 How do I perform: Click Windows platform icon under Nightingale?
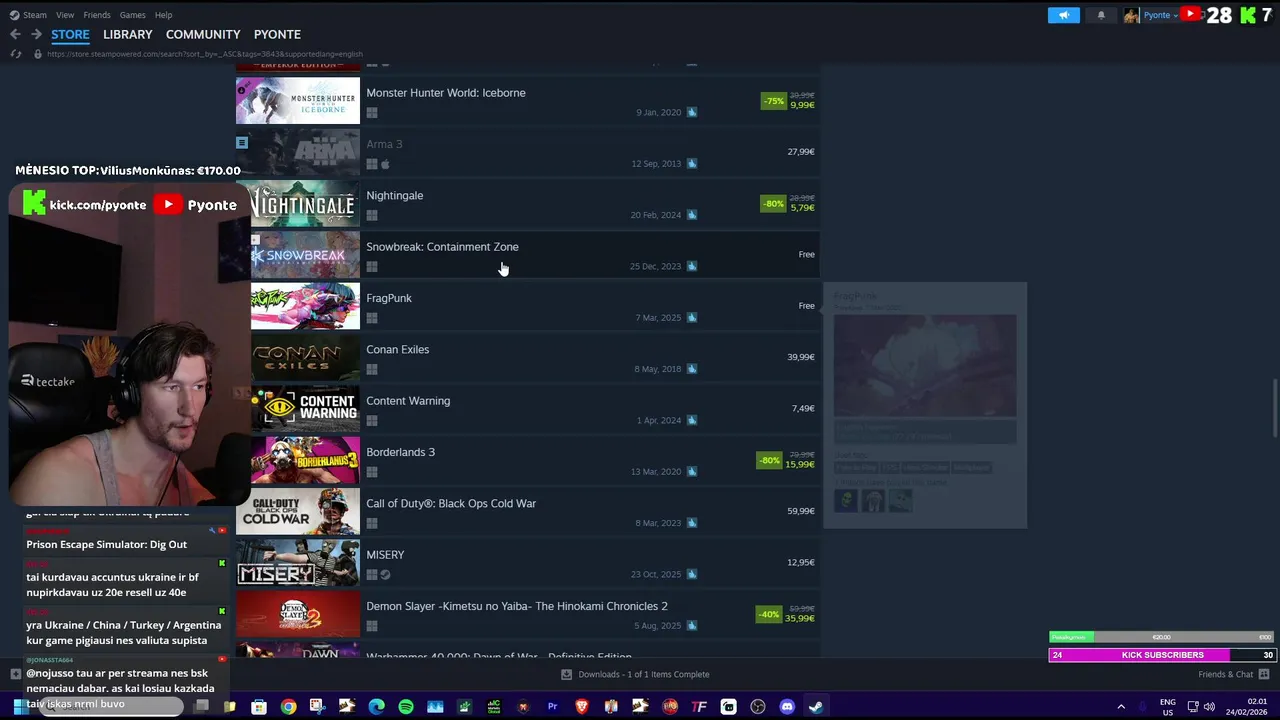click(x=372, y=215)
